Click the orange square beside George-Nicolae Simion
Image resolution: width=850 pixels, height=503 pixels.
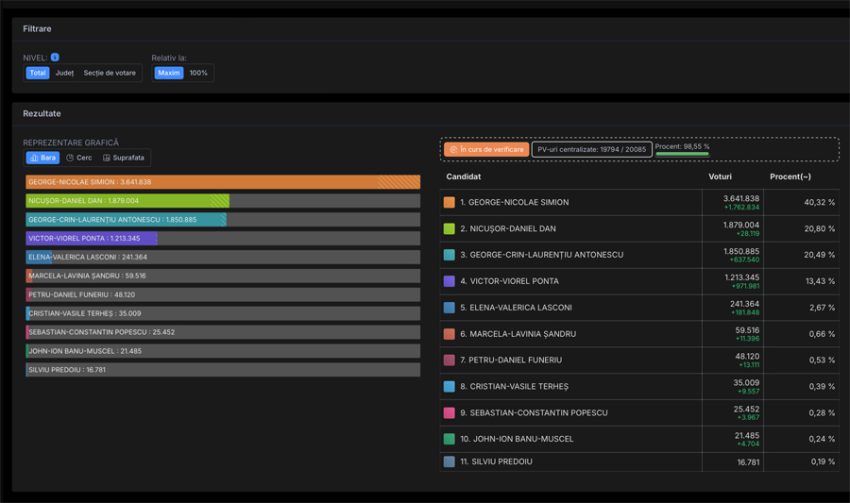click(x=449, y=202)
